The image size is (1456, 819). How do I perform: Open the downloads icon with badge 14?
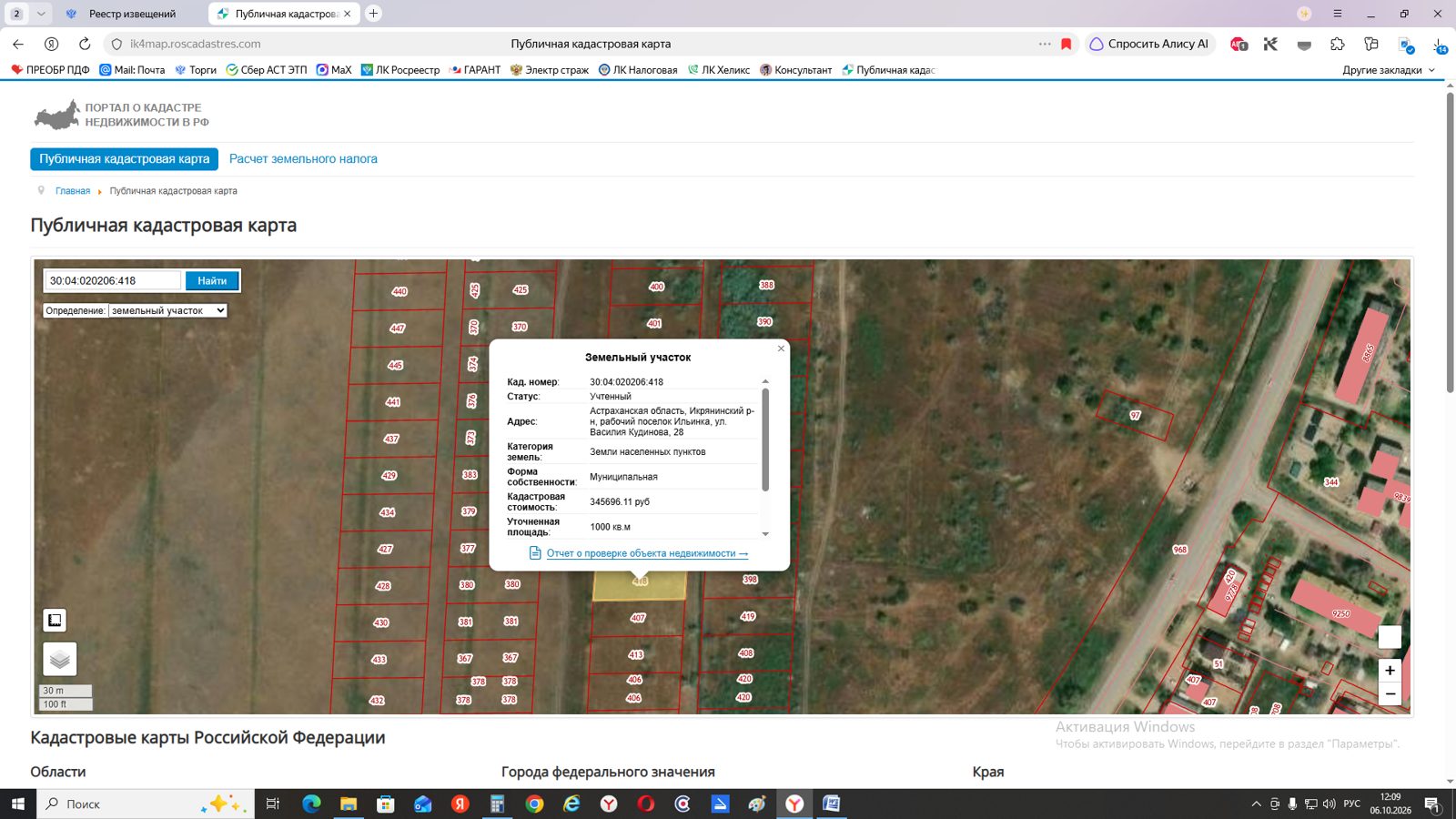click(1440, 45)
